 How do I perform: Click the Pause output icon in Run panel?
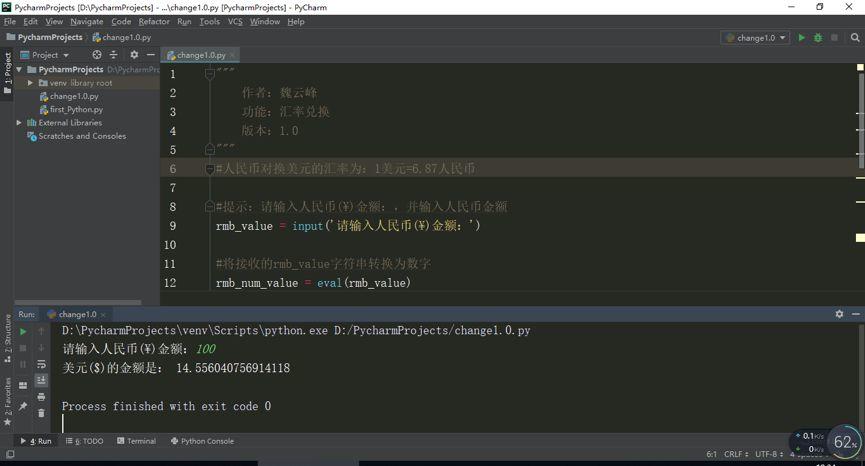click(23, 365)
